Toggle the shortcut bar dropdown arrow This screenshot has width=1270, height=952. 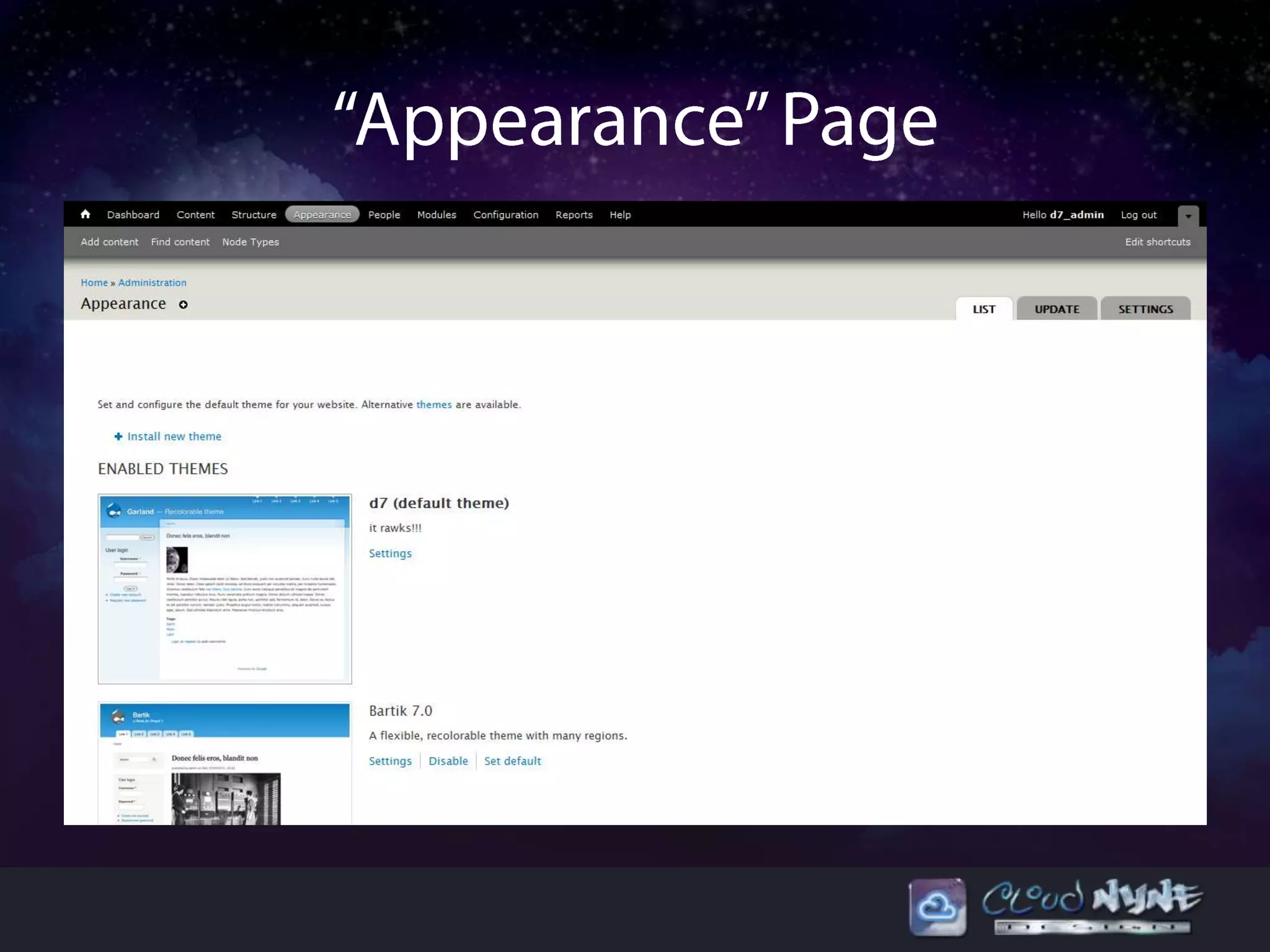1188,216
